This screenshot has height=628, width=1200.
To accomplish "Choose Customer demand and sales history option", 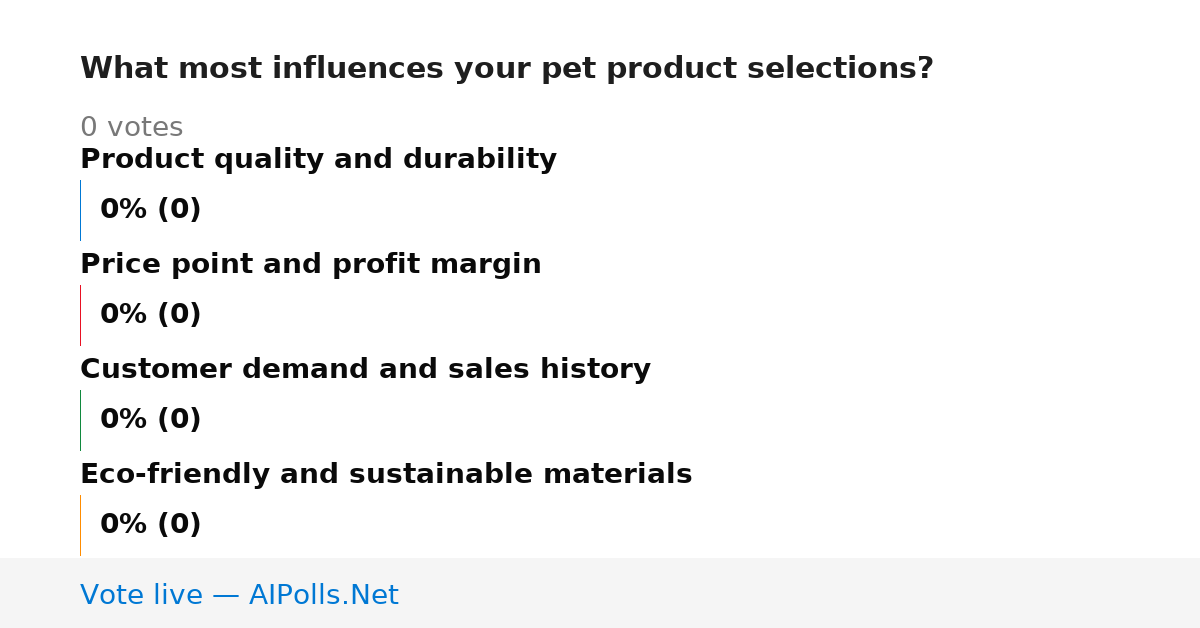I will point(365,369).
